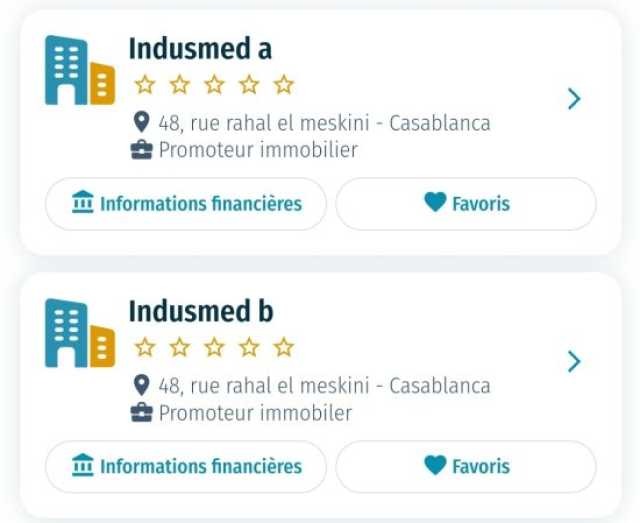Toggle Favoris for Indusmed b
Screen dimensions: 640x523
466,467
